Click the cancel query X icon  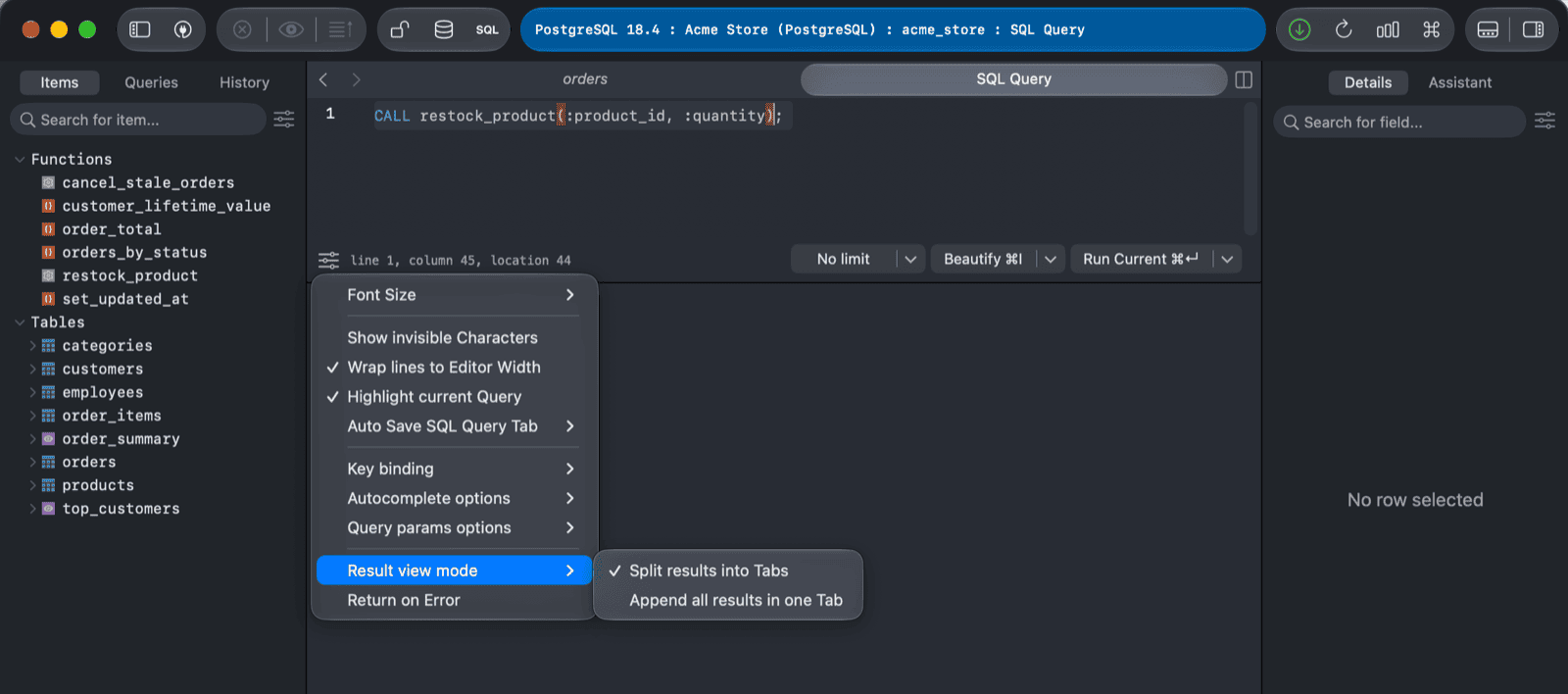[x=242, y=29]
